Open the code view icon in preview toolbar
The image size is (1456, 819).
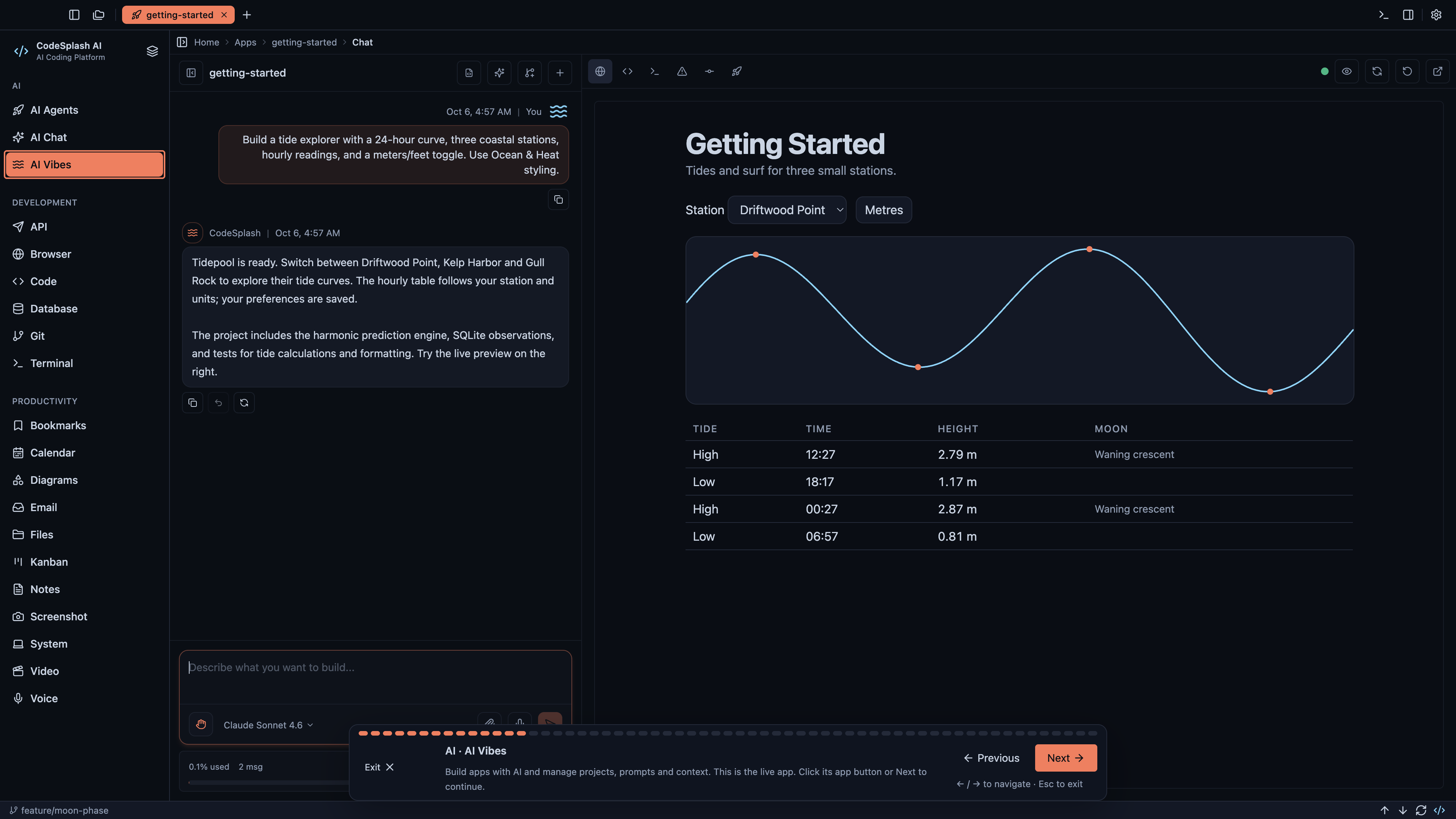tap(628, 71)
